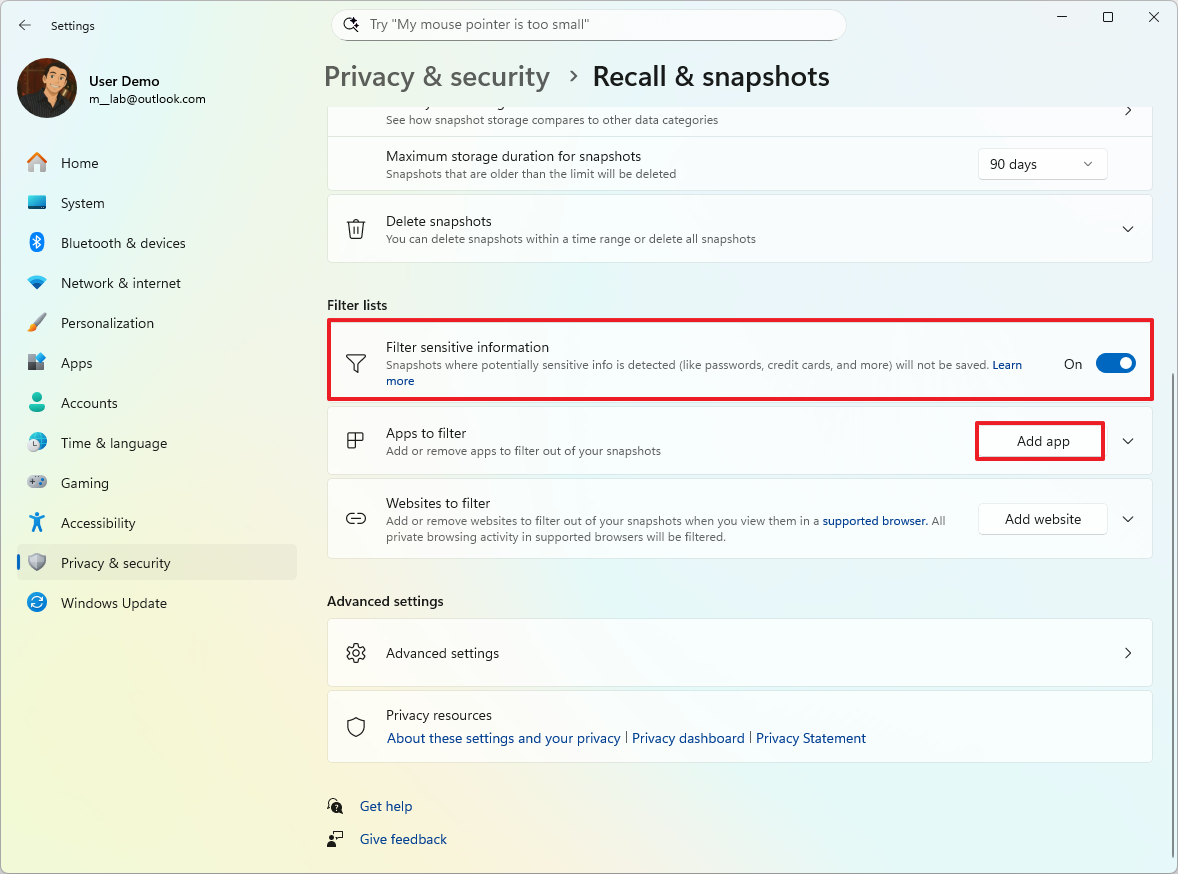1178x874 pixels.
Task: Click the Gaming controller icon in sidebar
Action: click(37, 483)
